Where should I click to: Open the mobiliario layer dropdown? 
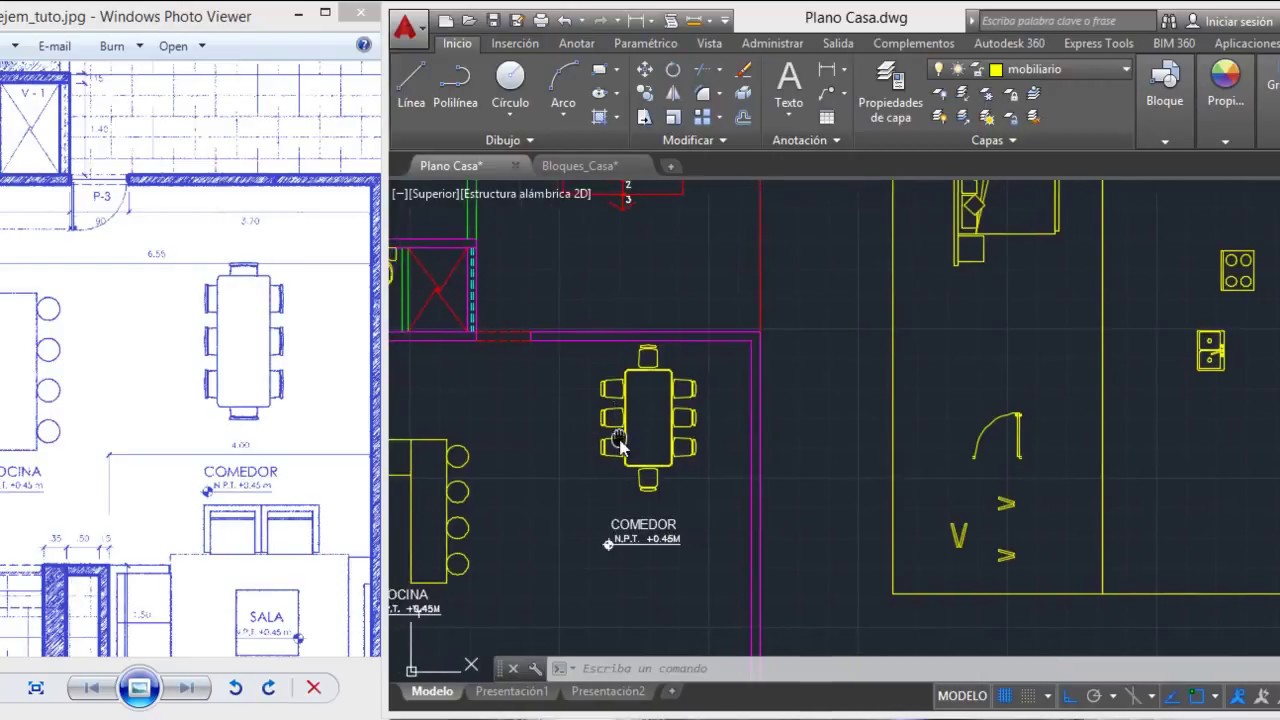[1126, 69]
